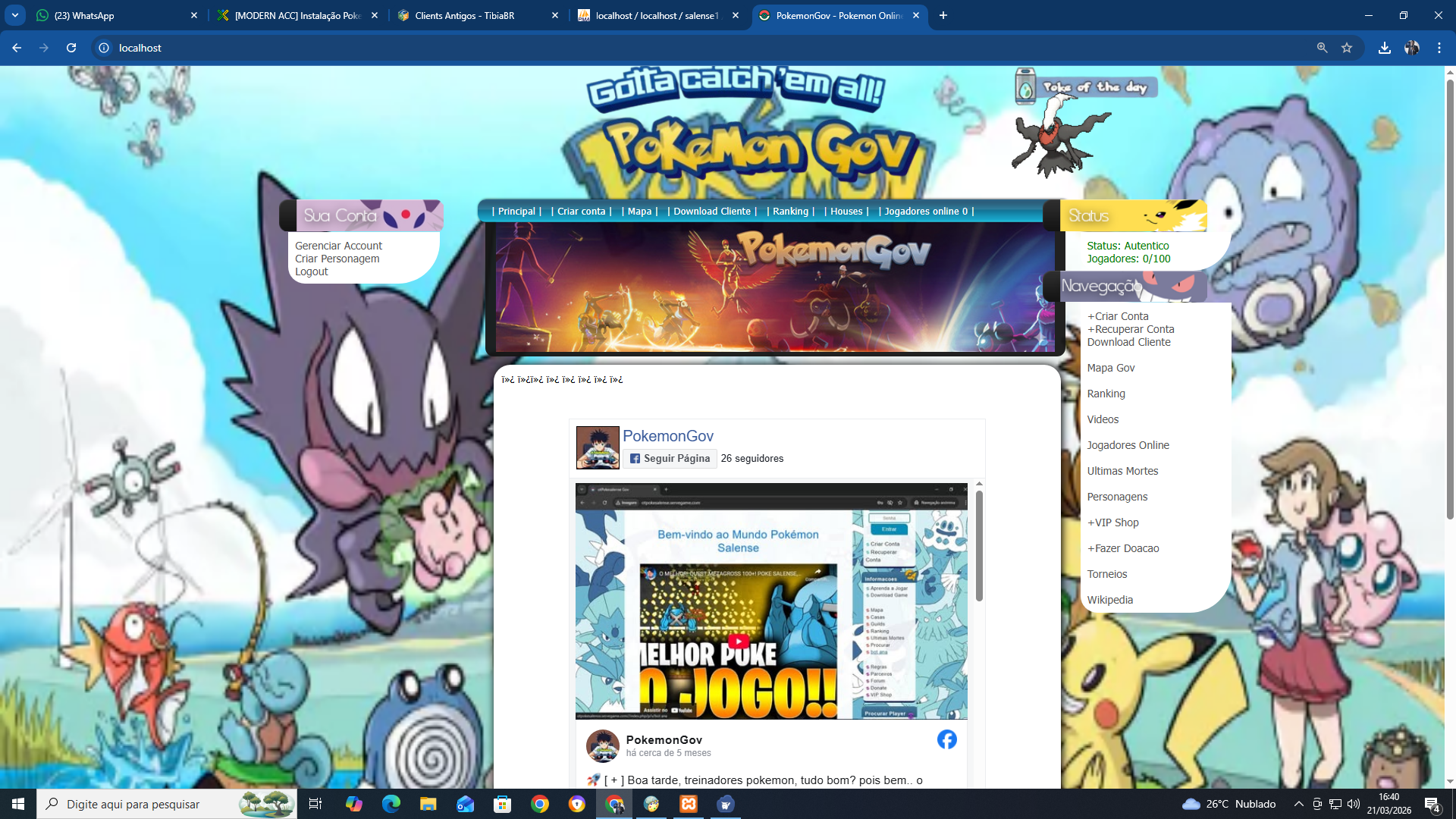
Task: Open the tab search dropdown arrow
Action: tap(15, 15)
